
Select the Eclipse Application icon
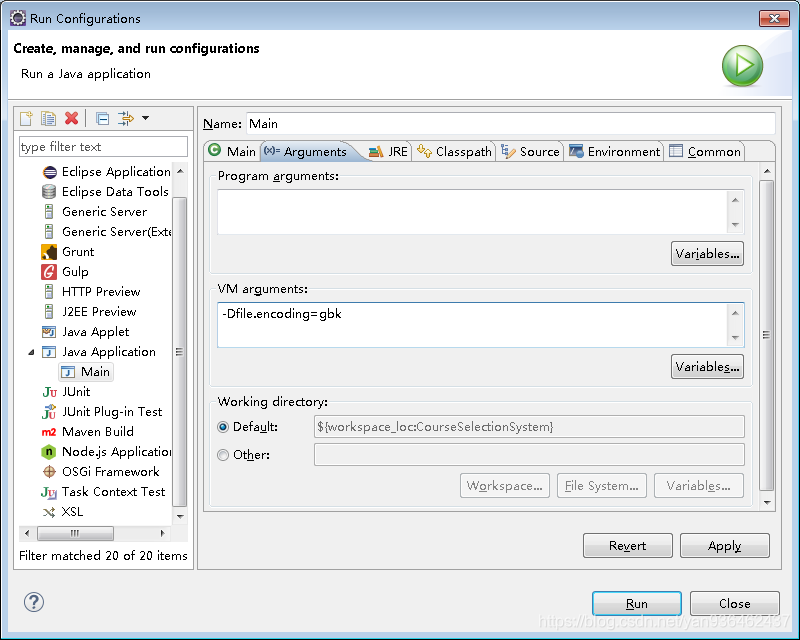(49, 172)
